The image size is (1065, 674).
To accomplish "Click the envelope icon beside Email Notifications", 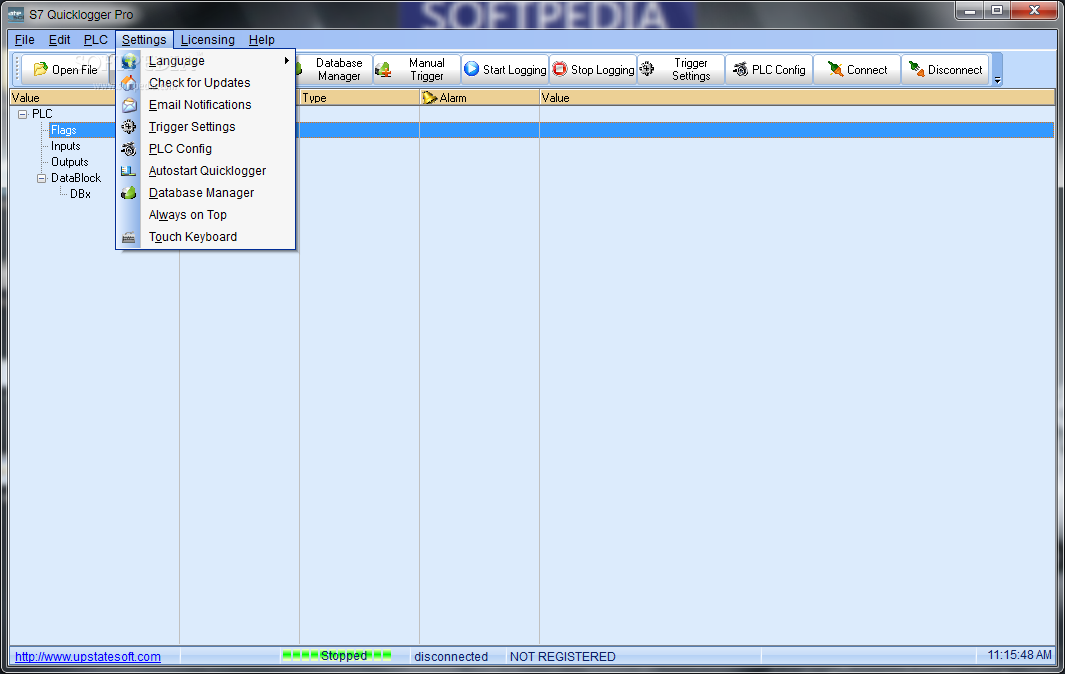I will (x=129, y=105).
